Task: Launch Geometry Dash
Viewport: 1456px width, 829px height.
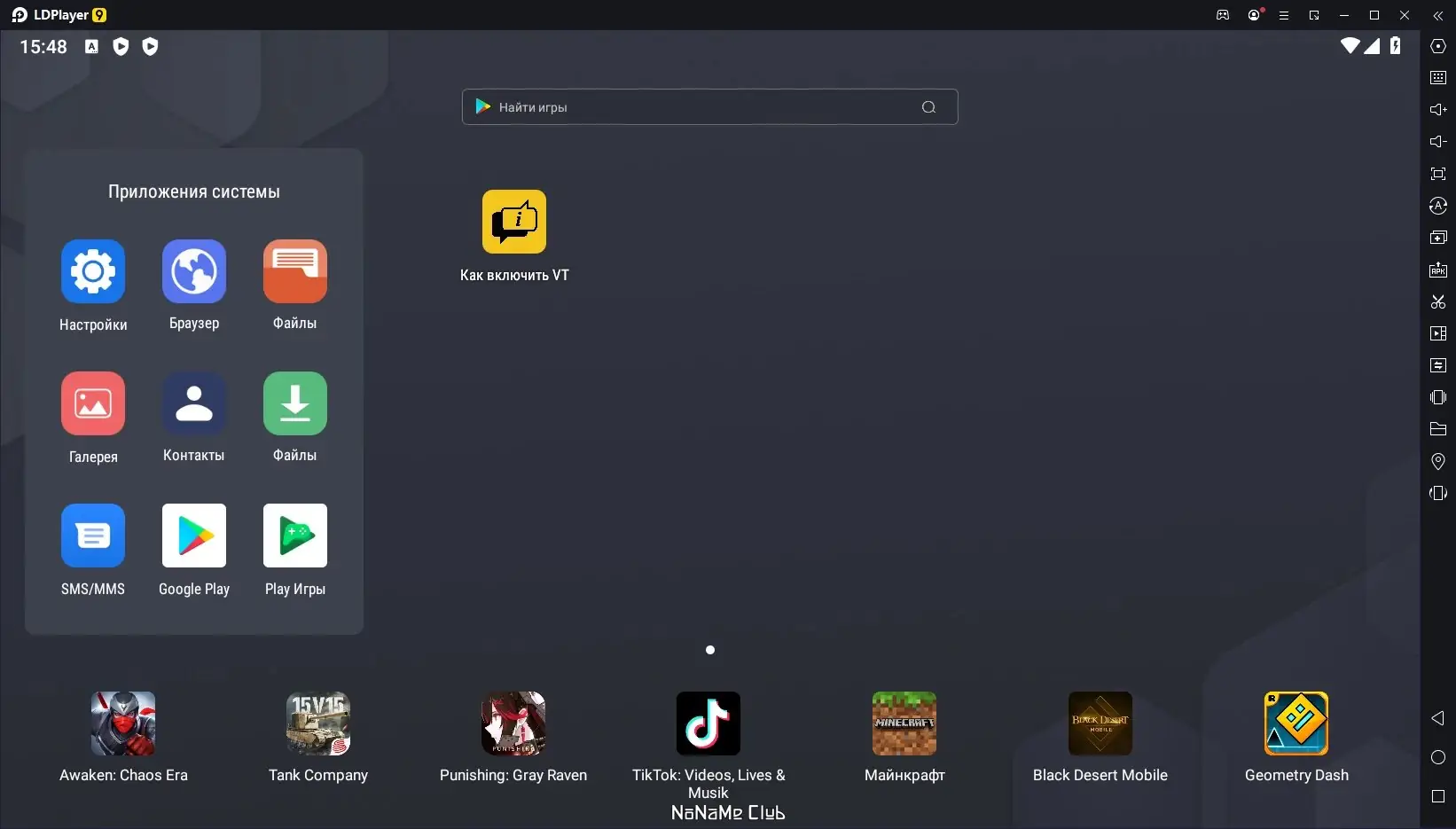Action: 1296,723
